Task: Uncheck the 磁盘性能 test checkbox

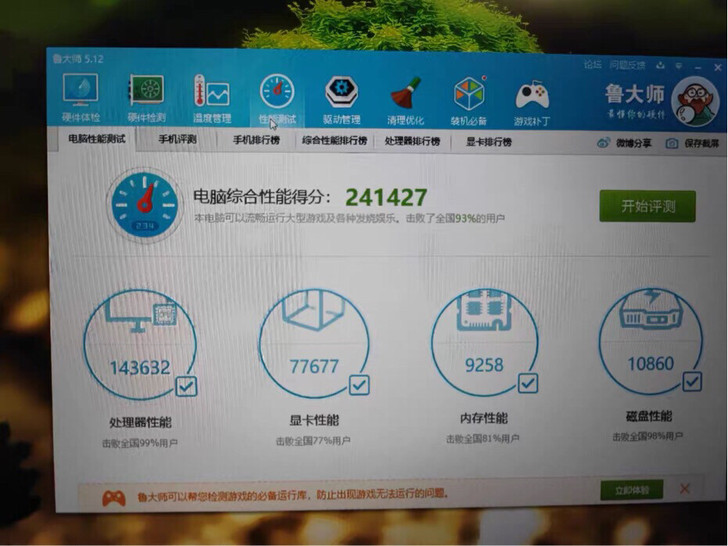Action: pos(692,381)
